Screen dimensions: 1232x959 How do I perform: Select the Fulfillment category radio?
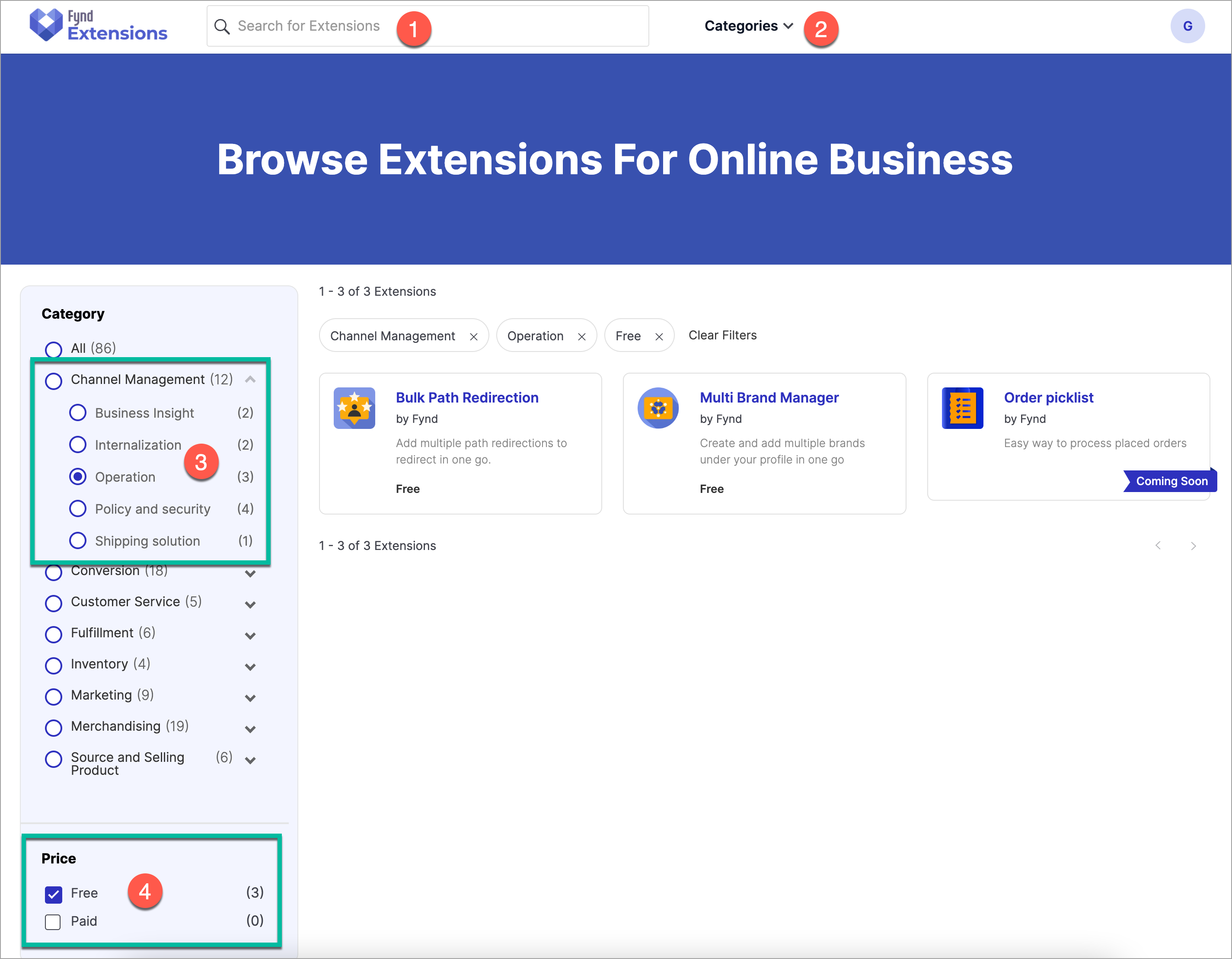point(54,634)
